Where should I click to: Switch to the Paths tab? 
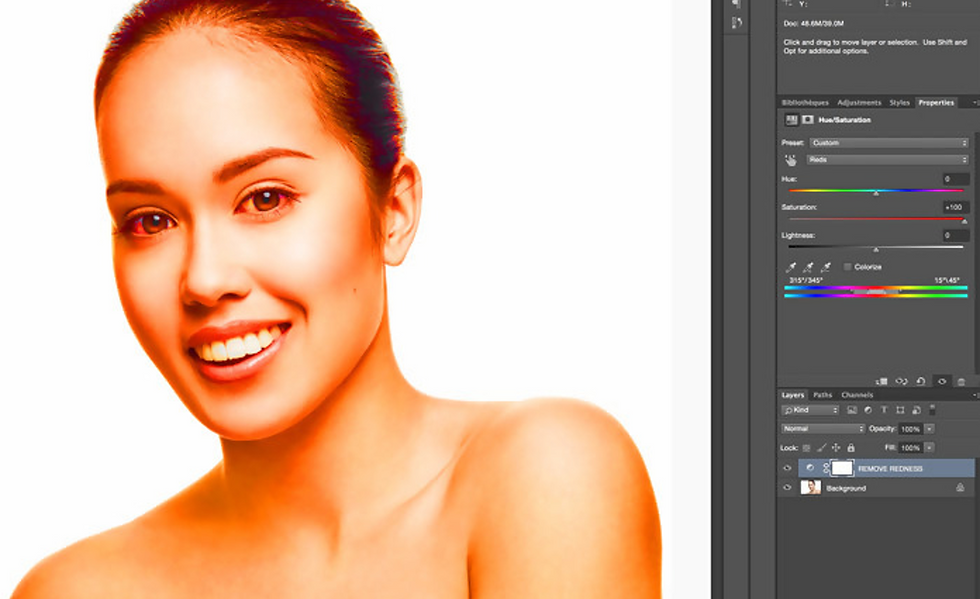[822, 395]
